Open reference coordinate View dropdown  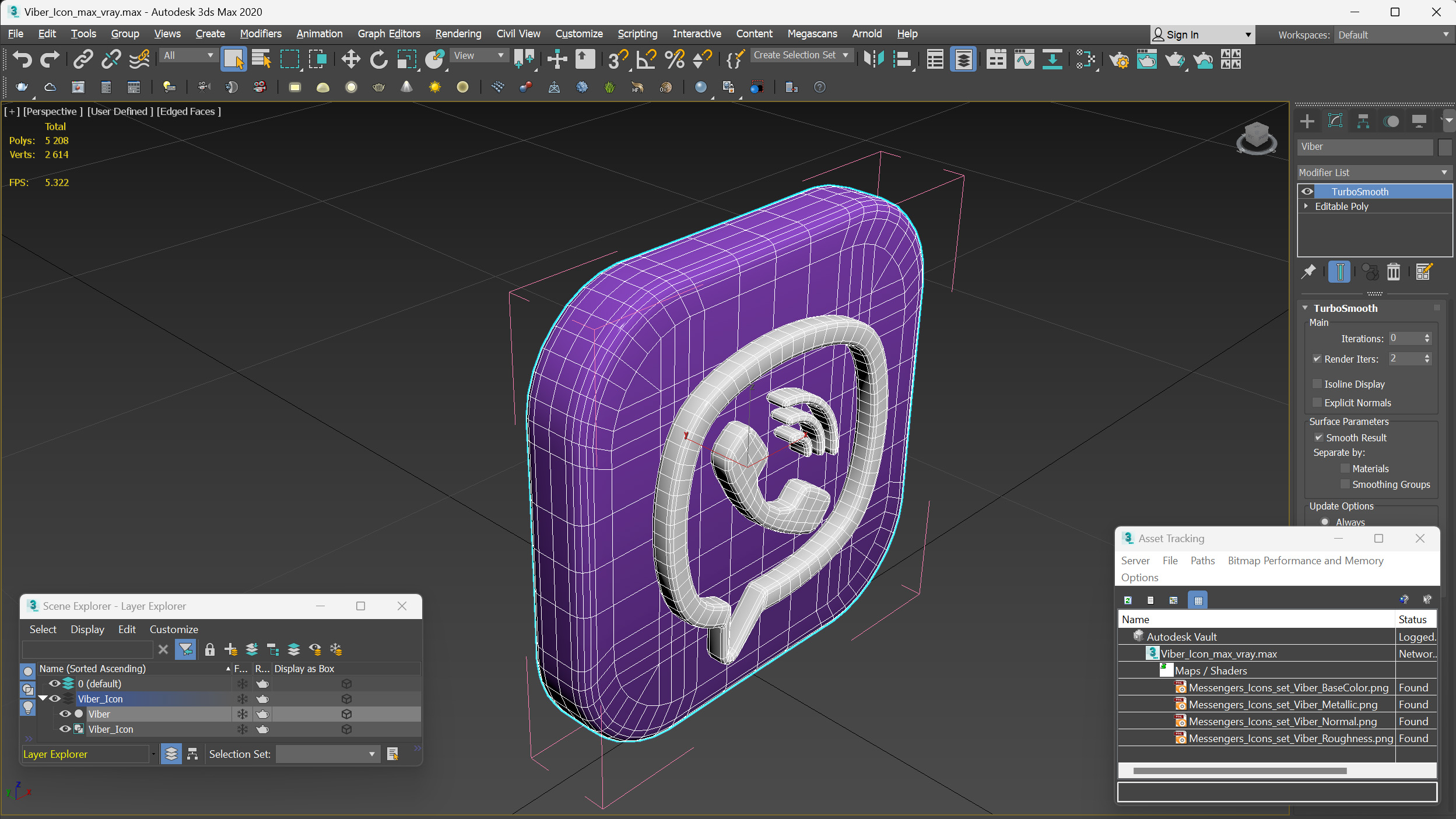point(479,55)
